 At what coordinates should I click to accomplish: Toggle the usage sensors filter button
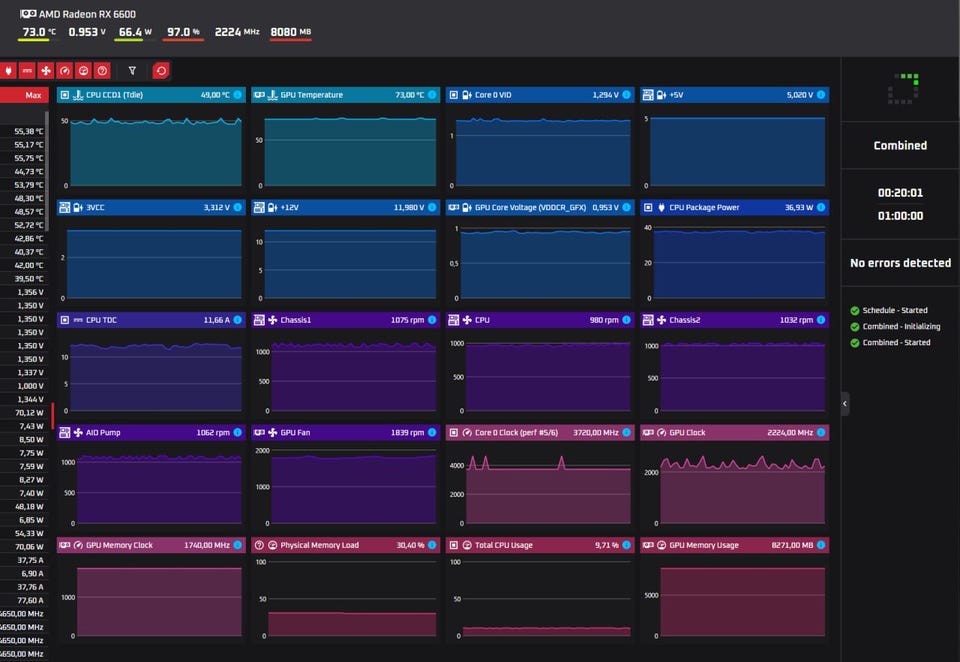pyautogui.click(x=84, y=71)
